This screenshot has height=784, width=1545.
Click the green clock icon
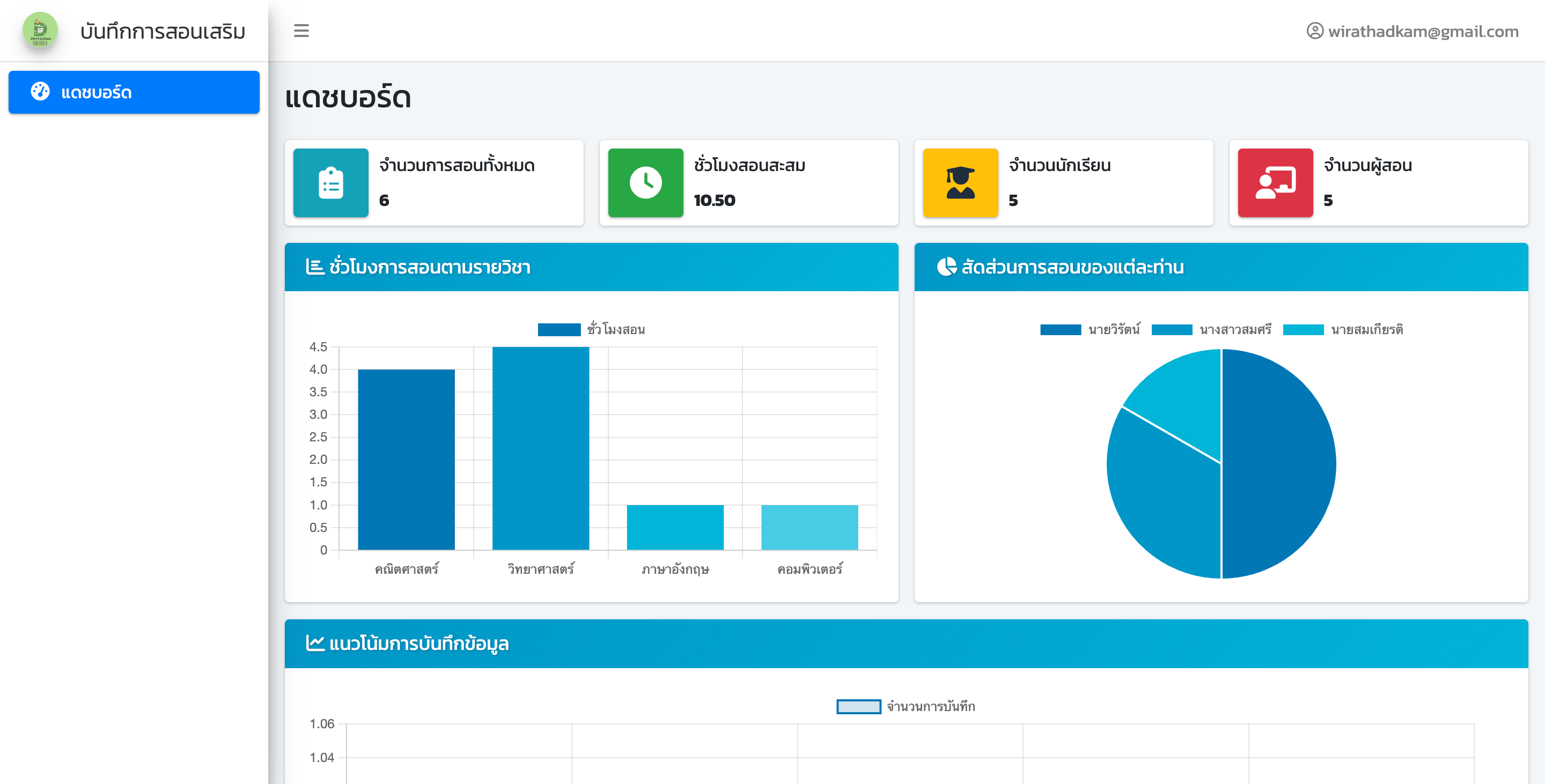tap(645, 183)
